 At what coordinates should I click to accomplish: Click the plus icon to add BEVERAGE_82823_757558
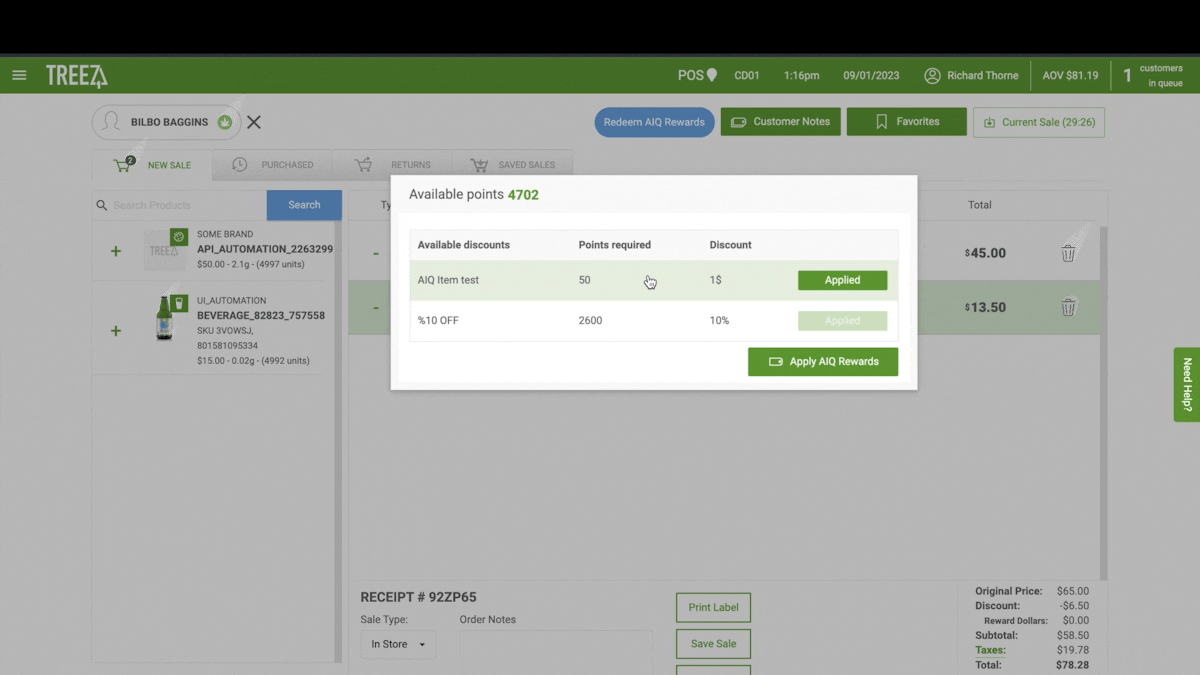click(115, 330)
